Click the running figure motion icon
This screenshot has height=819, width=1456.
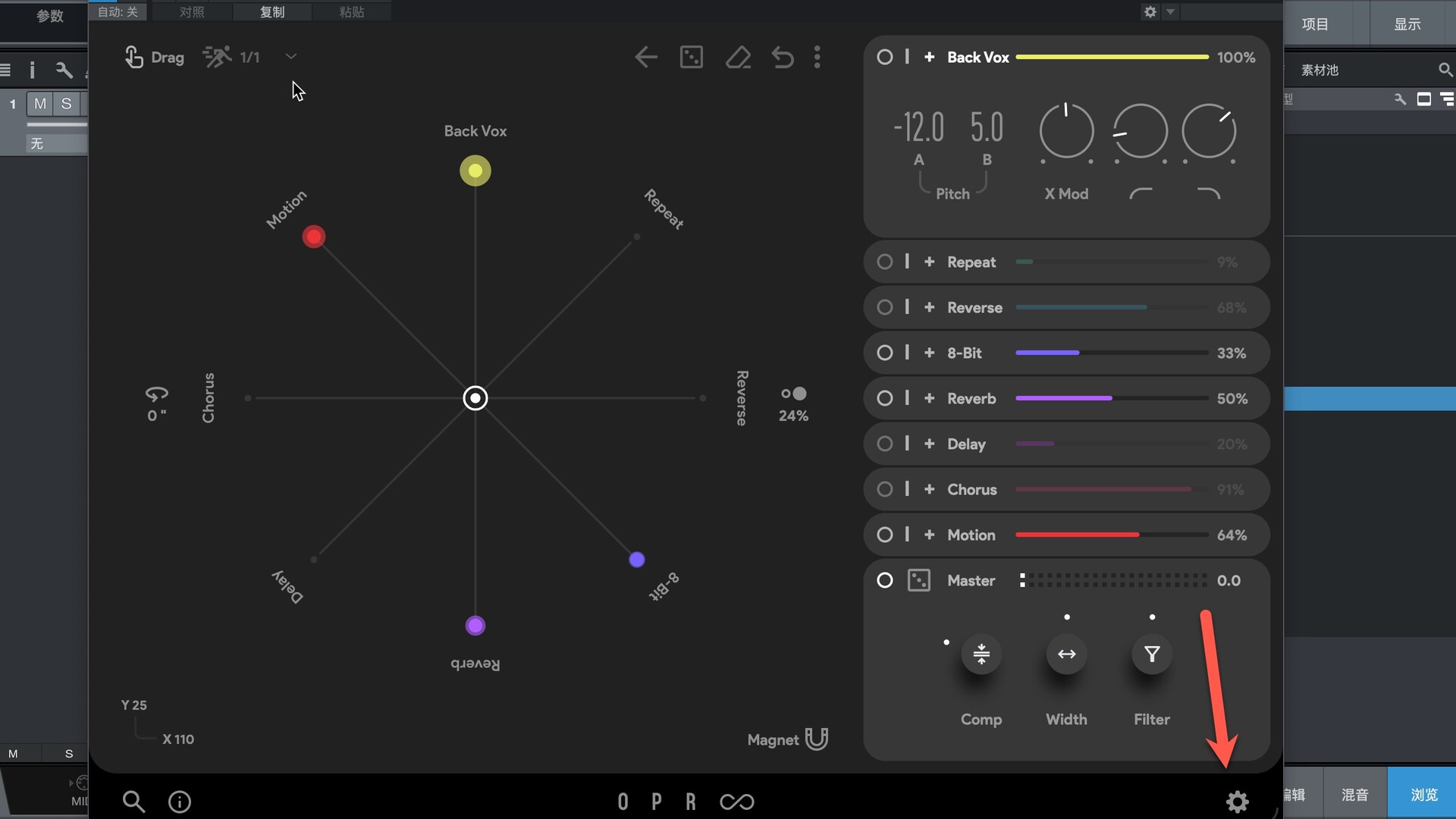pyautogui.click(x=217, y=57)
